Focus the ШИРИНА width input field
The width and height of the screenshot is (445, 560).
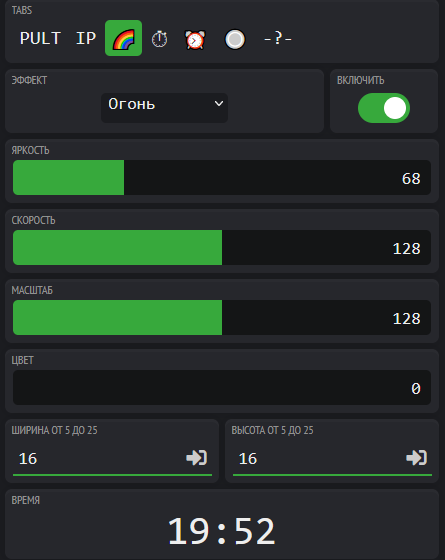[98, 459]
